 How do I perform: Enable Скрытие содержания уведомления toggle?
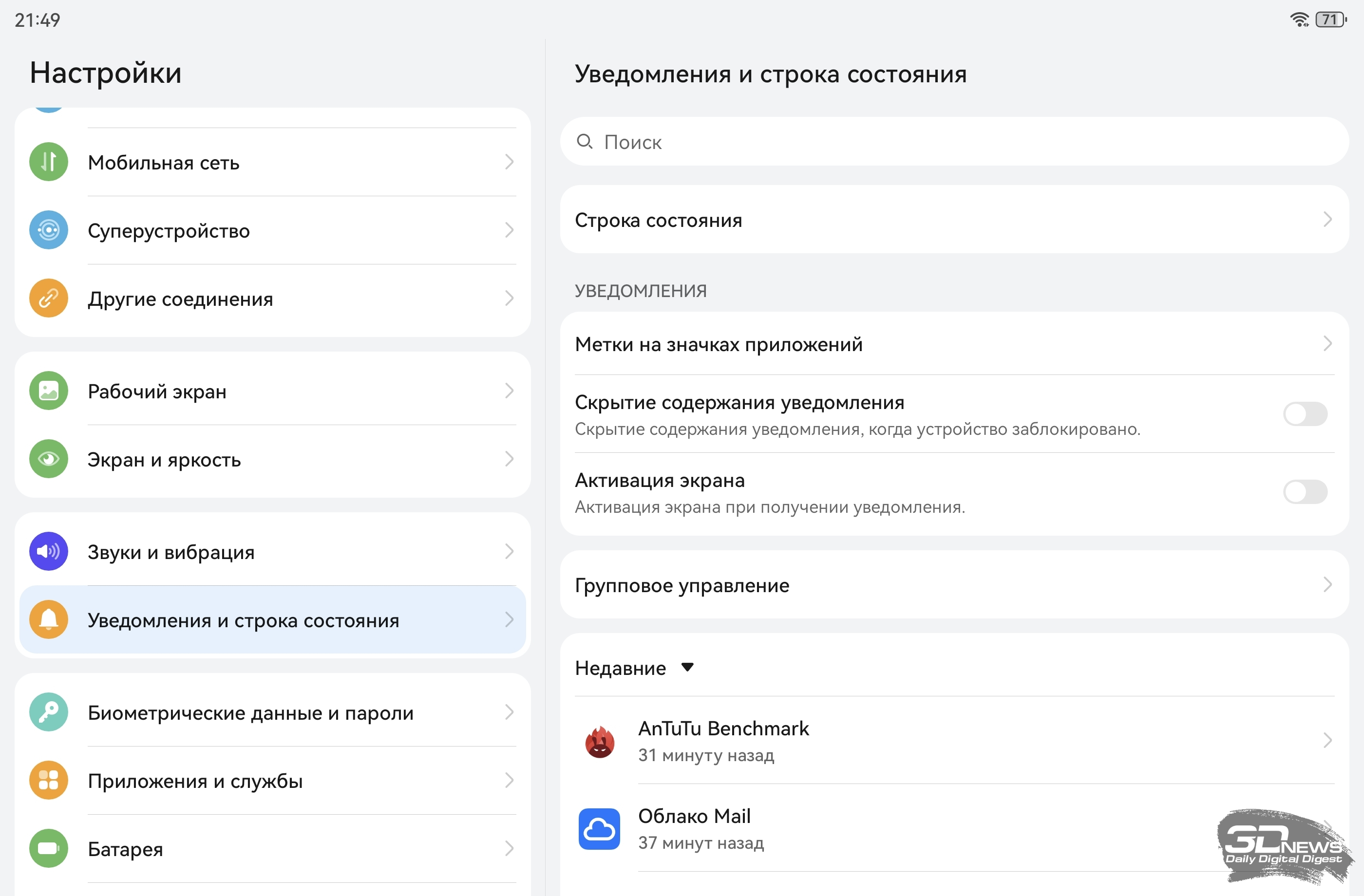[1305, 414]
